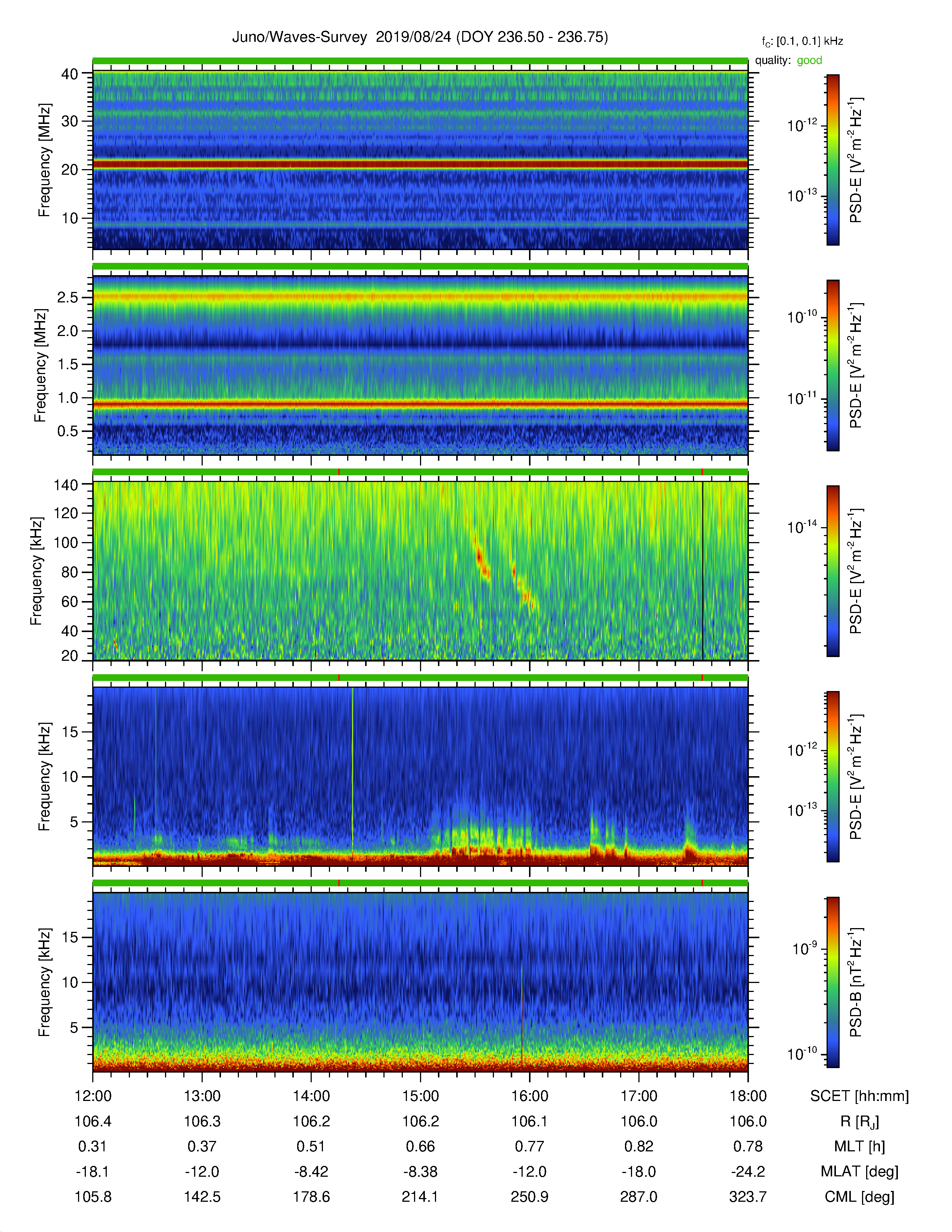
Task: Click the MLT [h] row label
Action: (x=859, y=1146)
